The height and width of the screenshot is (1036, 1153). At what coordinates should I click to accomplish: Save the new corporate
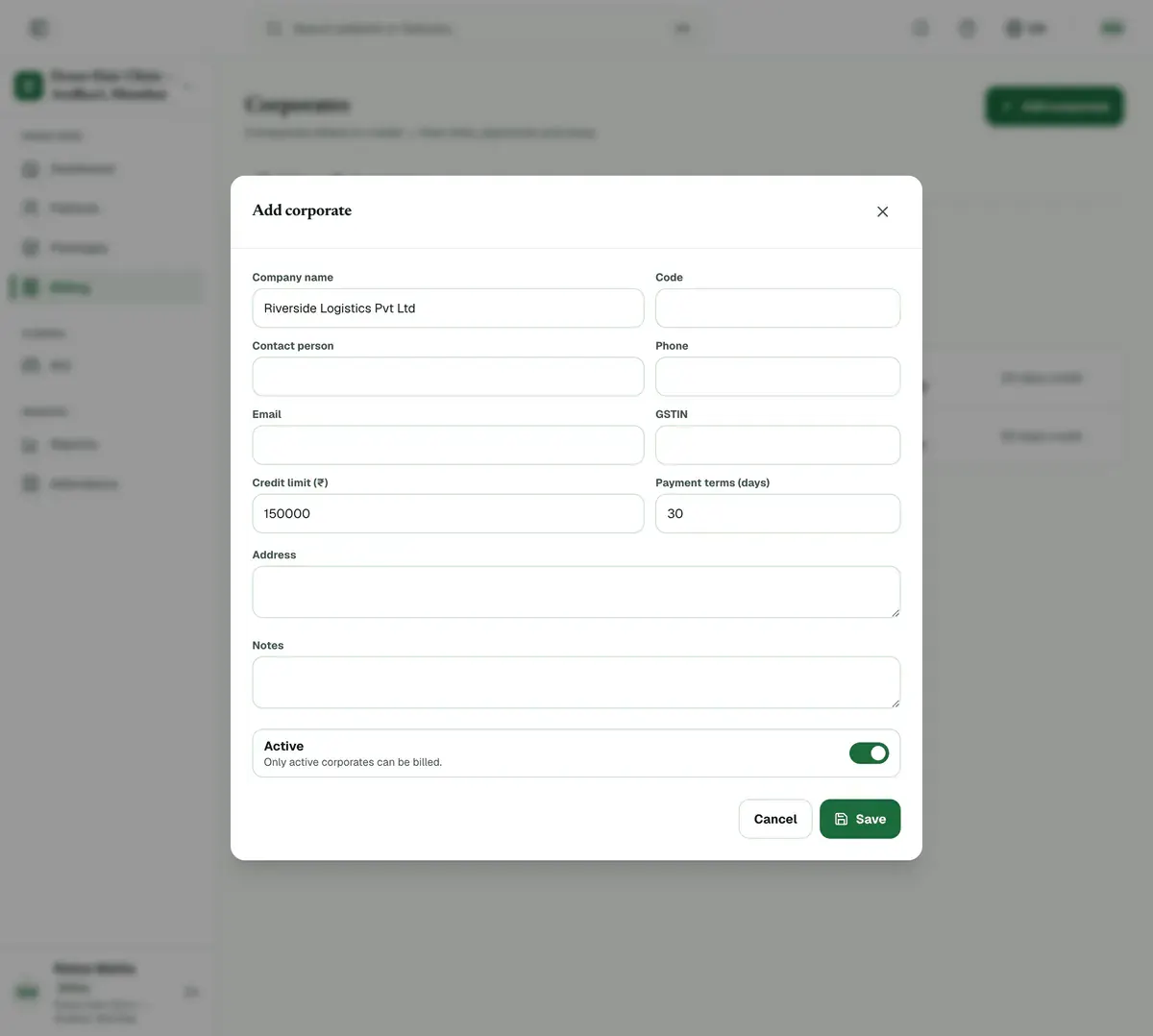point(860,819)
